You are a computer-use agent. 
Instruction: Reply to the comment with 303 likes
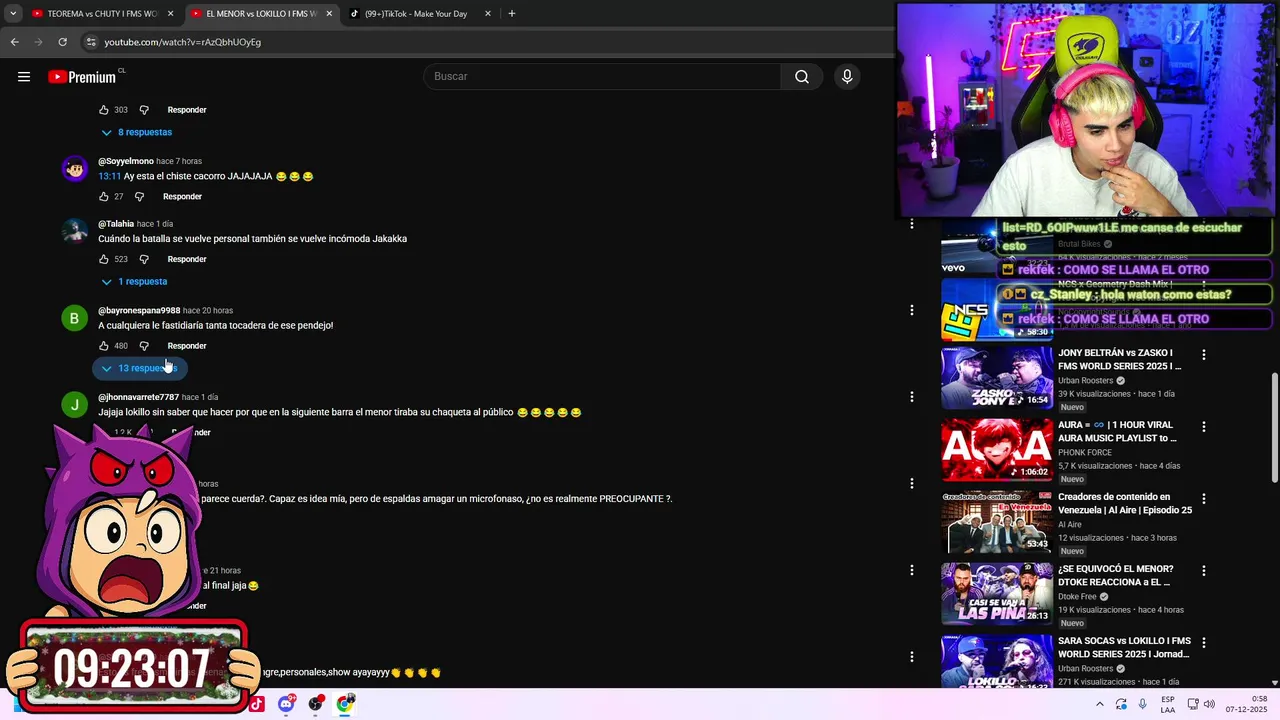[187, 110]
